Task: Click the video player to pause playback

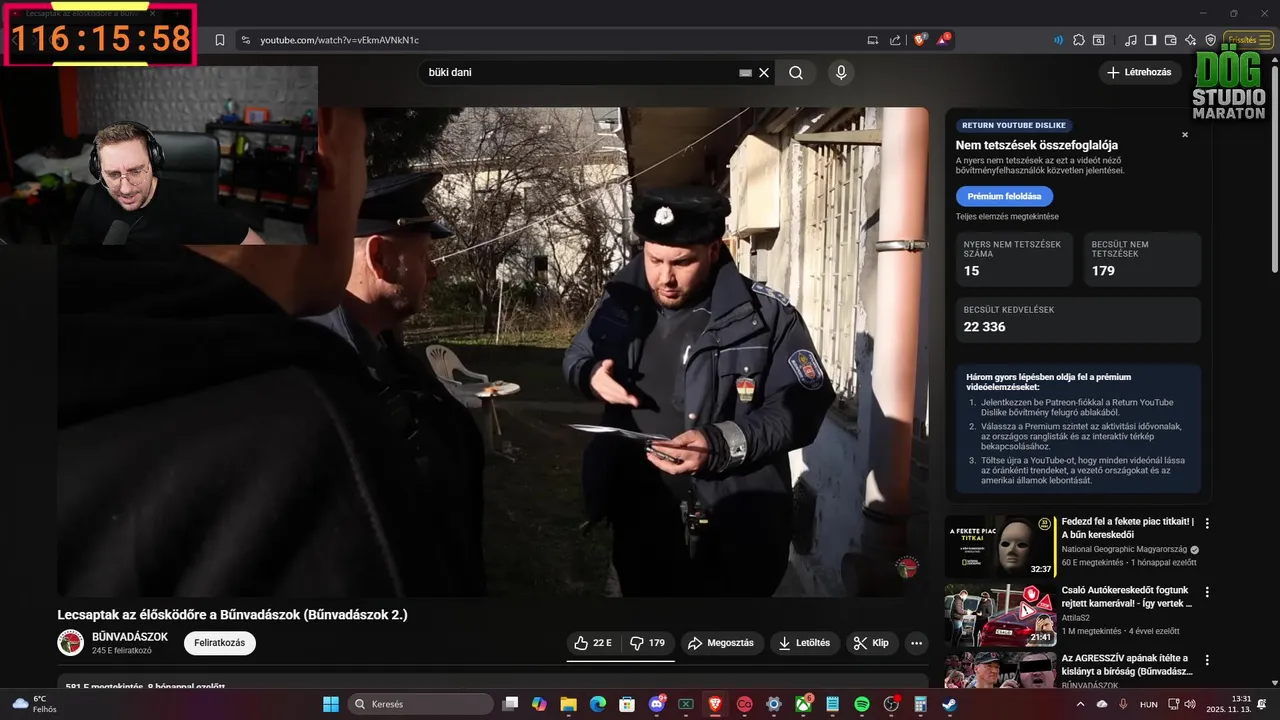Action: [x=493, y=352]
